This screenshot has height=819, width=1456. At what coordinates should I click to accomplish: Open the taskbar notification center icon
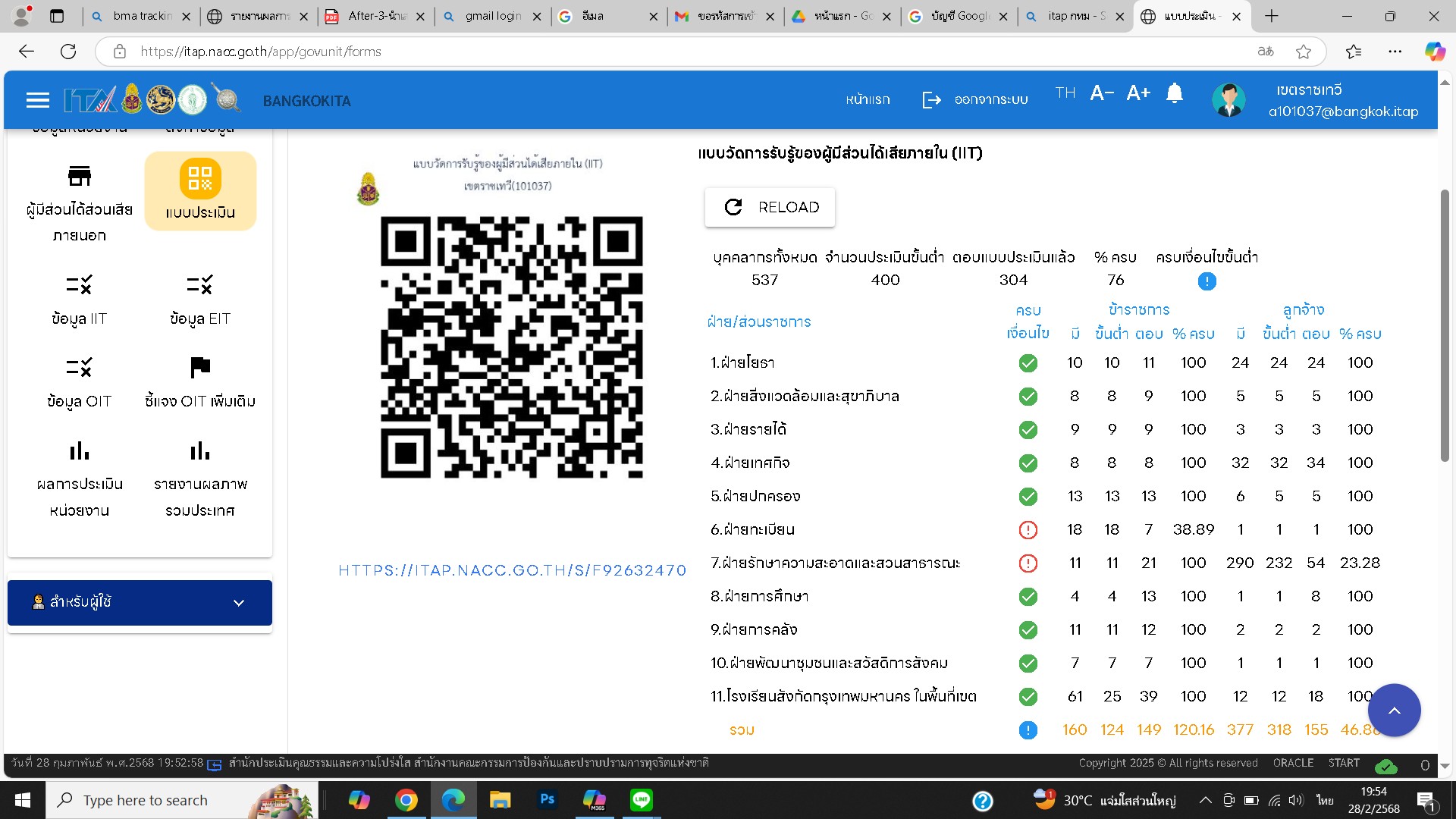[x=1425, y=800]
